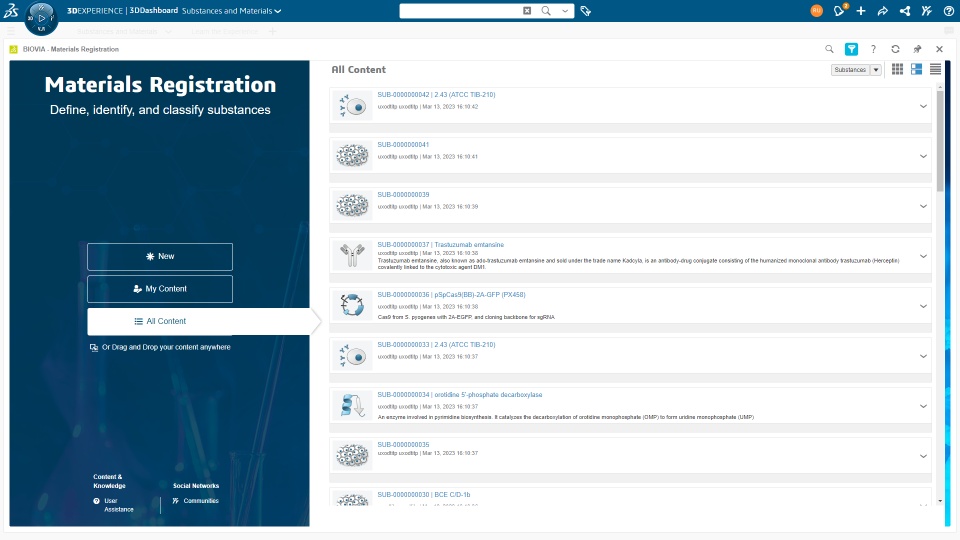Screen dimensions: 960x540
Task: Open SUB-0000000037 Trastuzumab emtansine link
Action: click(x=440, y=245)
